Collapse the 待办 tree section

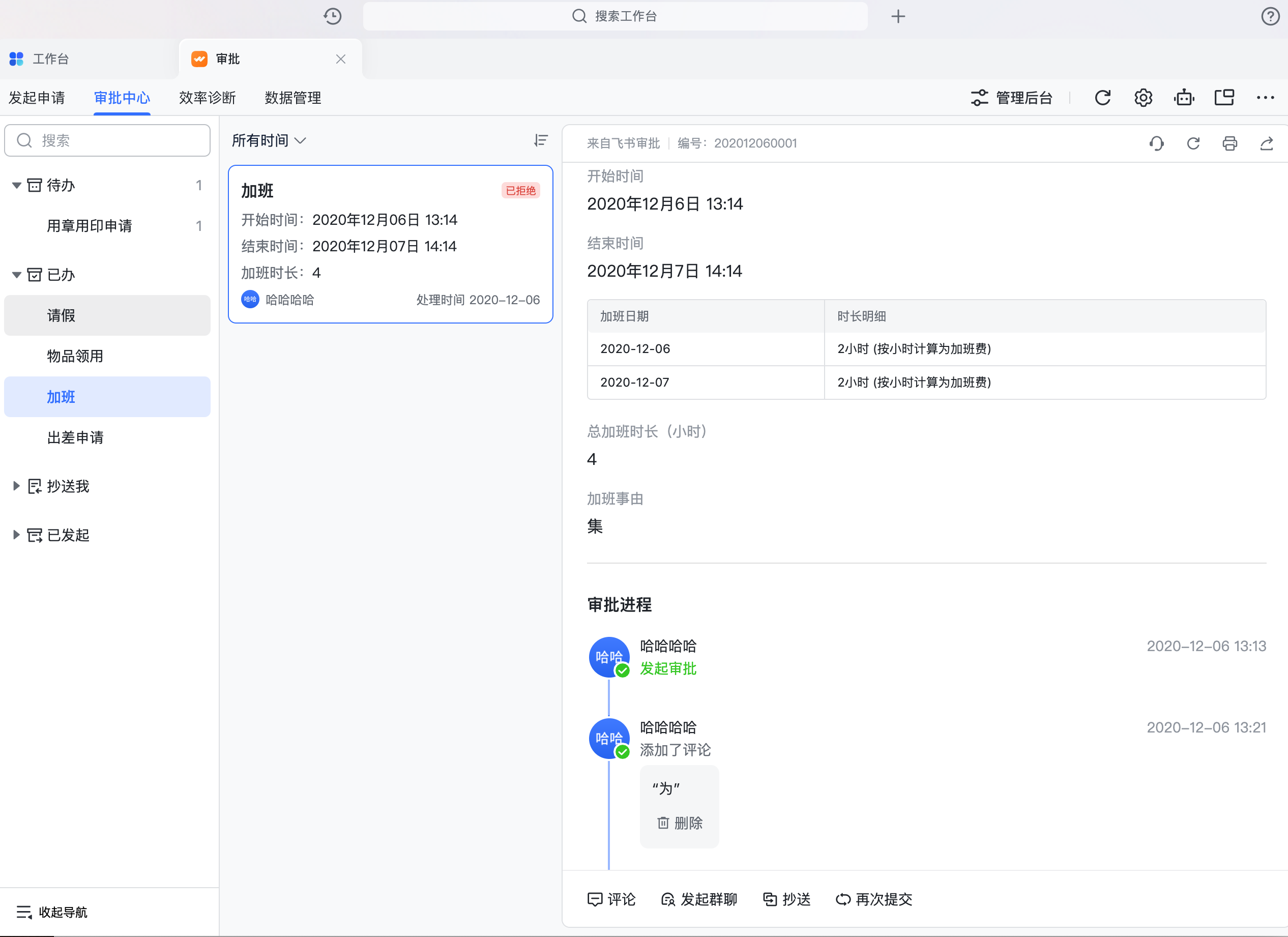[x=16, y=186]
